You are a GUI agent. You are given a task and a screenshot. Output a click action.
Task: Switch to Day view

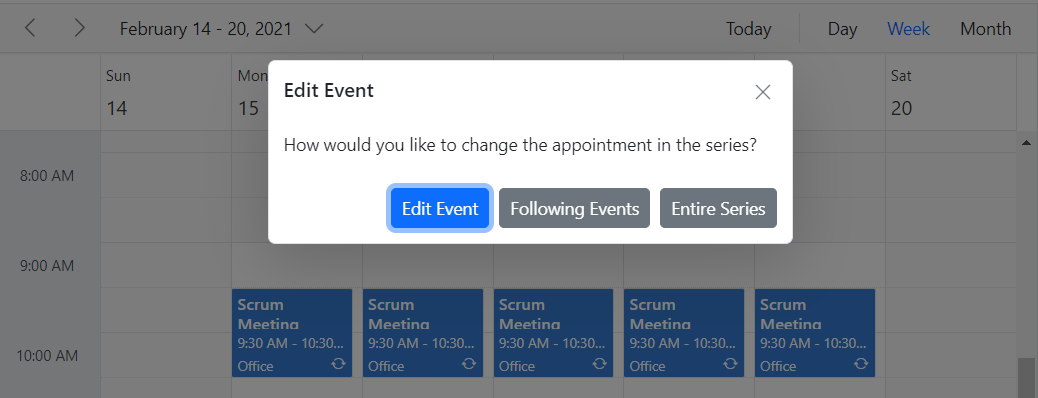click(842, 28)
